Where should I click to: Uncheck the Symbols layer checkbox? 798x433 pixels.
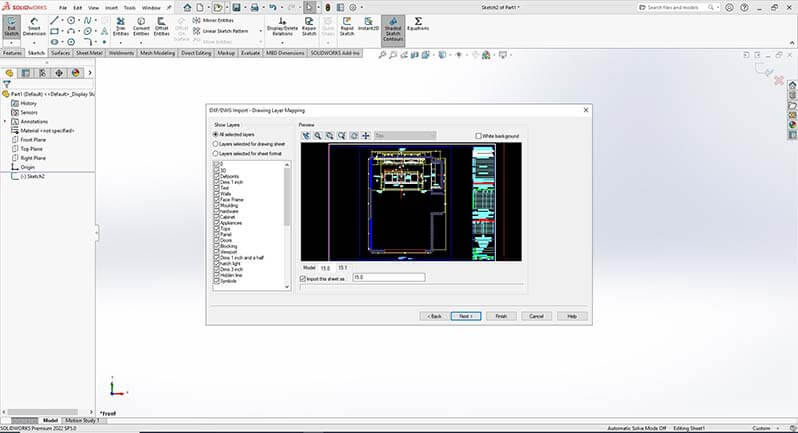pyautogui.click(x=216, y=281)
